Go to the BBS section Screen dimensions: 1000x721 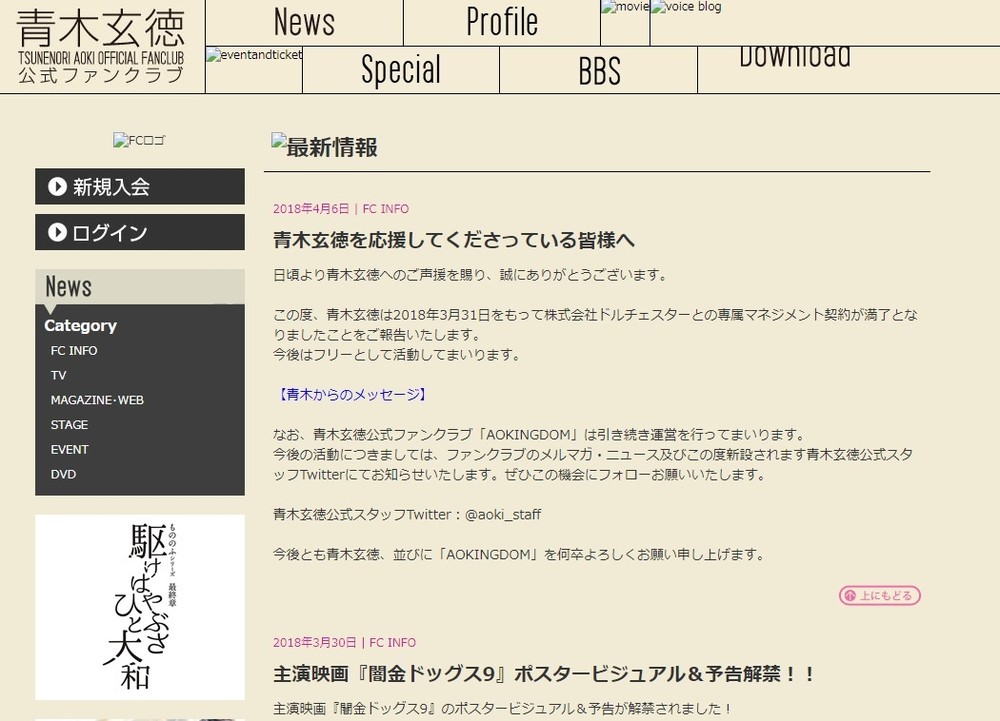click(x=597, y=70)
